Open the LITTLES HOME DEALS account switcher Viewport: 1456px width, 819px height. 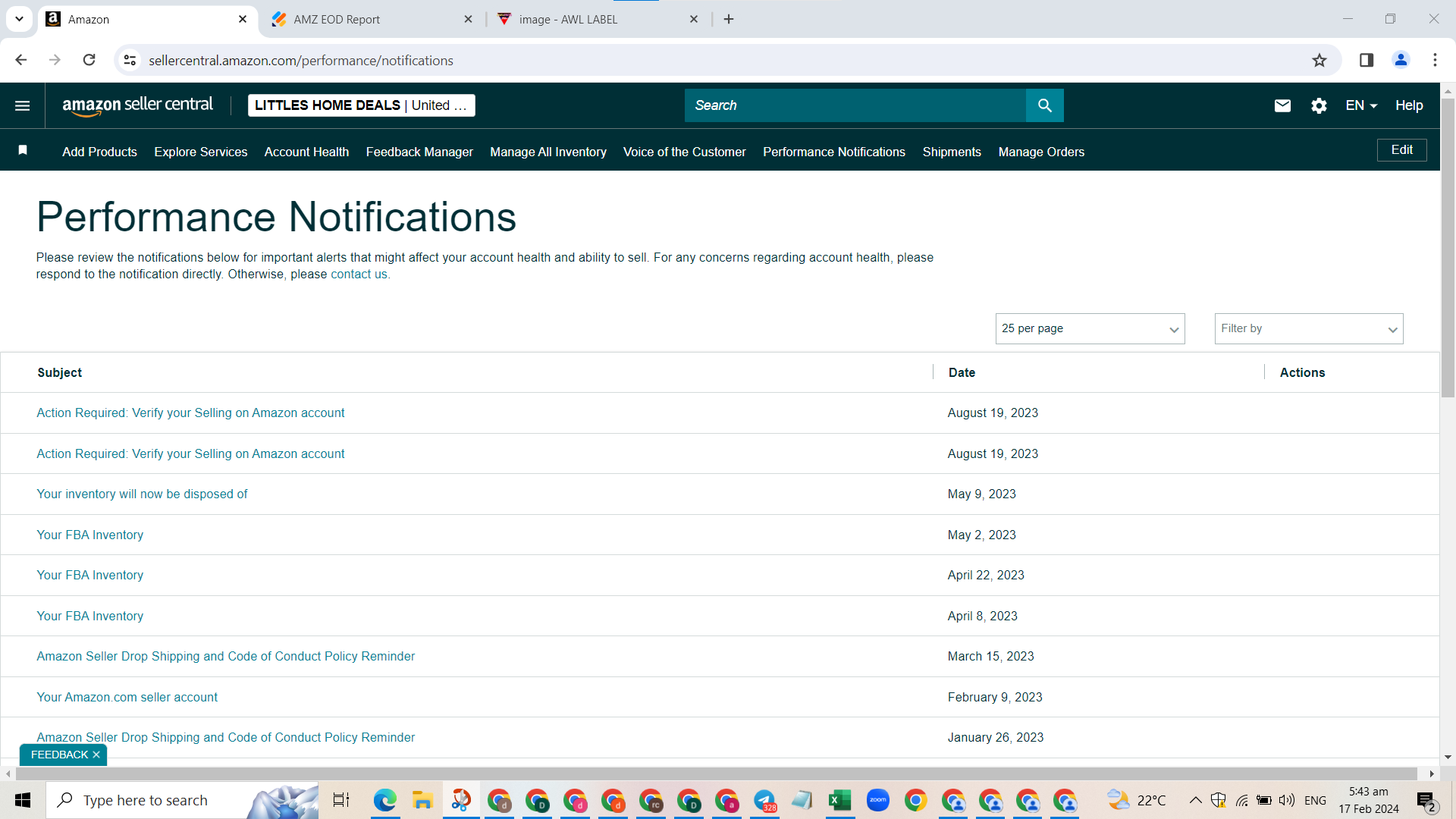click(362, 105)
